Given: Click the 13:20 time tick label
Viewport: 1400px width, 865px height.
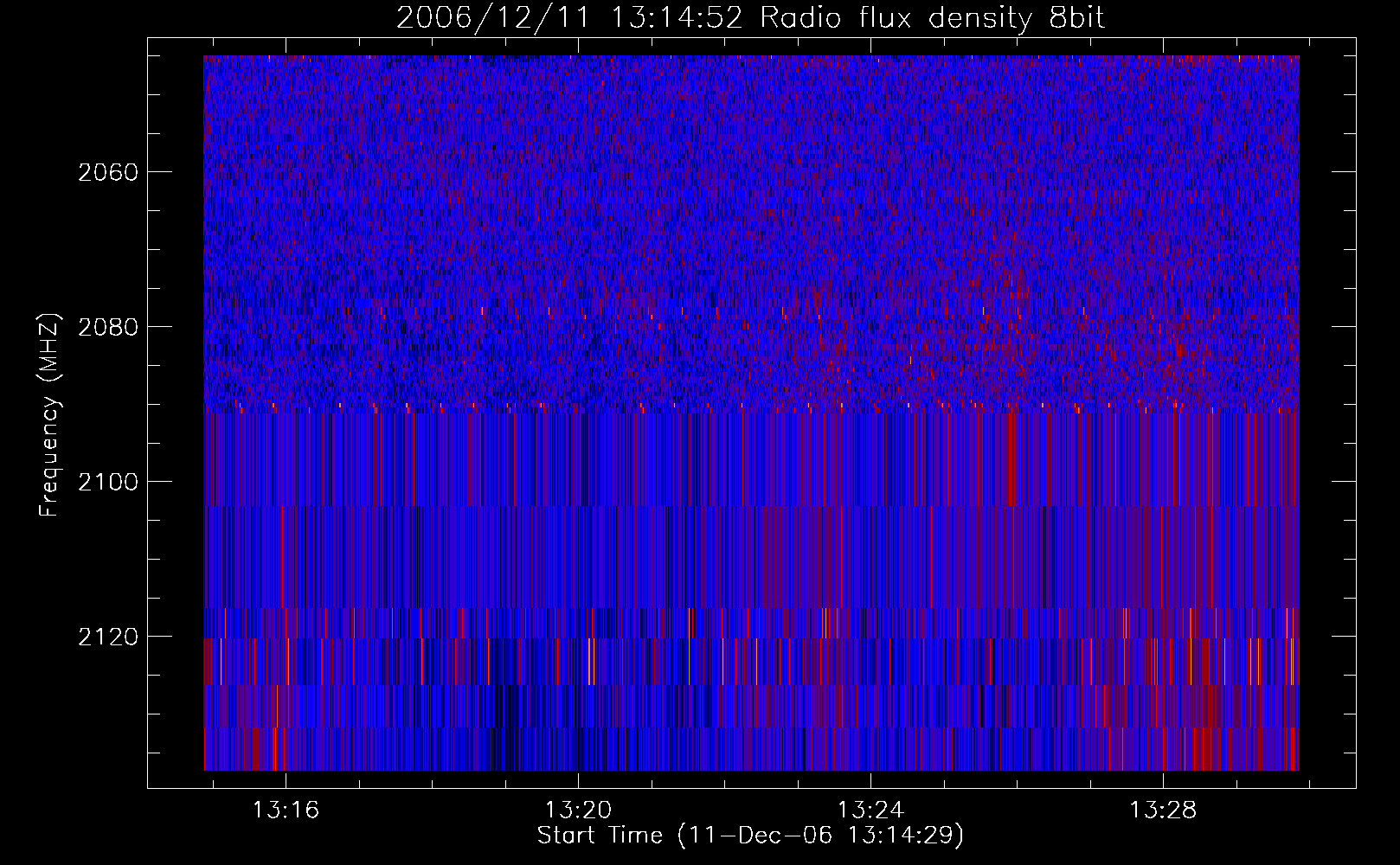Looking at the screenshot, I should 578,810.
